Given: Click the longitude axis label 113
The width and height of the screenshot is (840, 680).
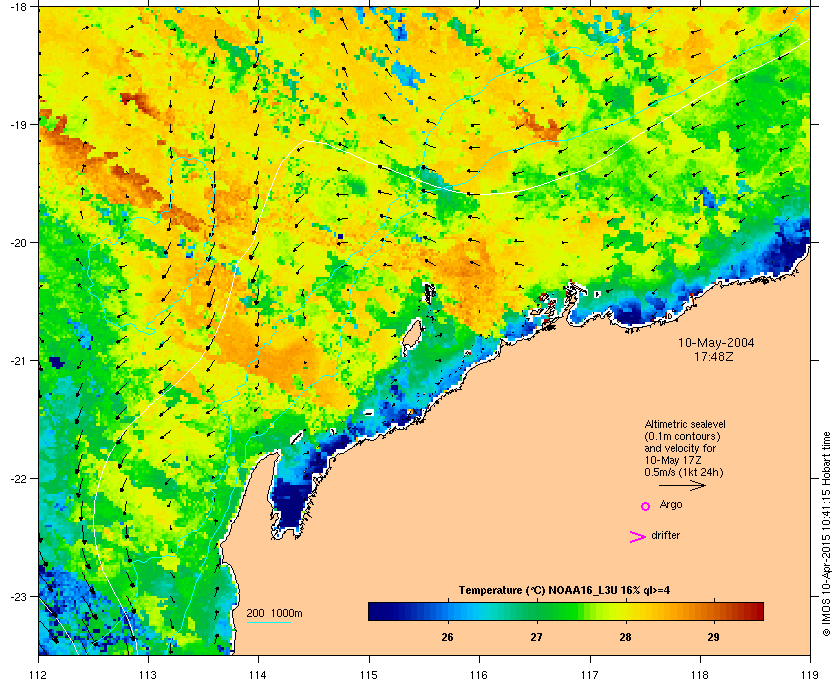Looking at the screenshot, I should click(148, 675).
